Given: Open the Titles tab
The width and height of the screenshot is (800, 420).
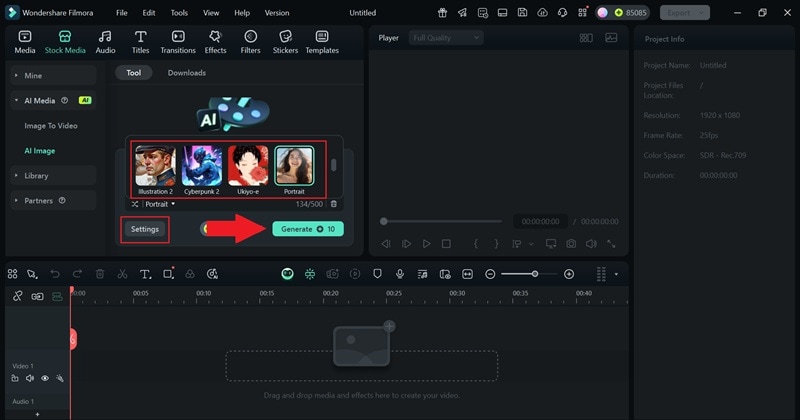Looking at the screenshot, I should point(140,42).
